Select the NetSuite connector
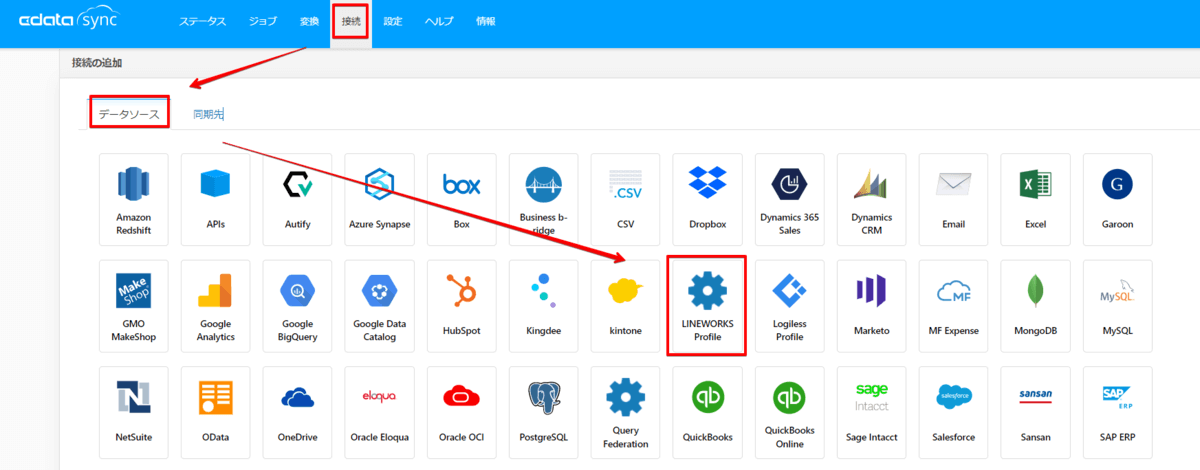The width and height of the screenshot is (1200, 470). coord(134,412)
